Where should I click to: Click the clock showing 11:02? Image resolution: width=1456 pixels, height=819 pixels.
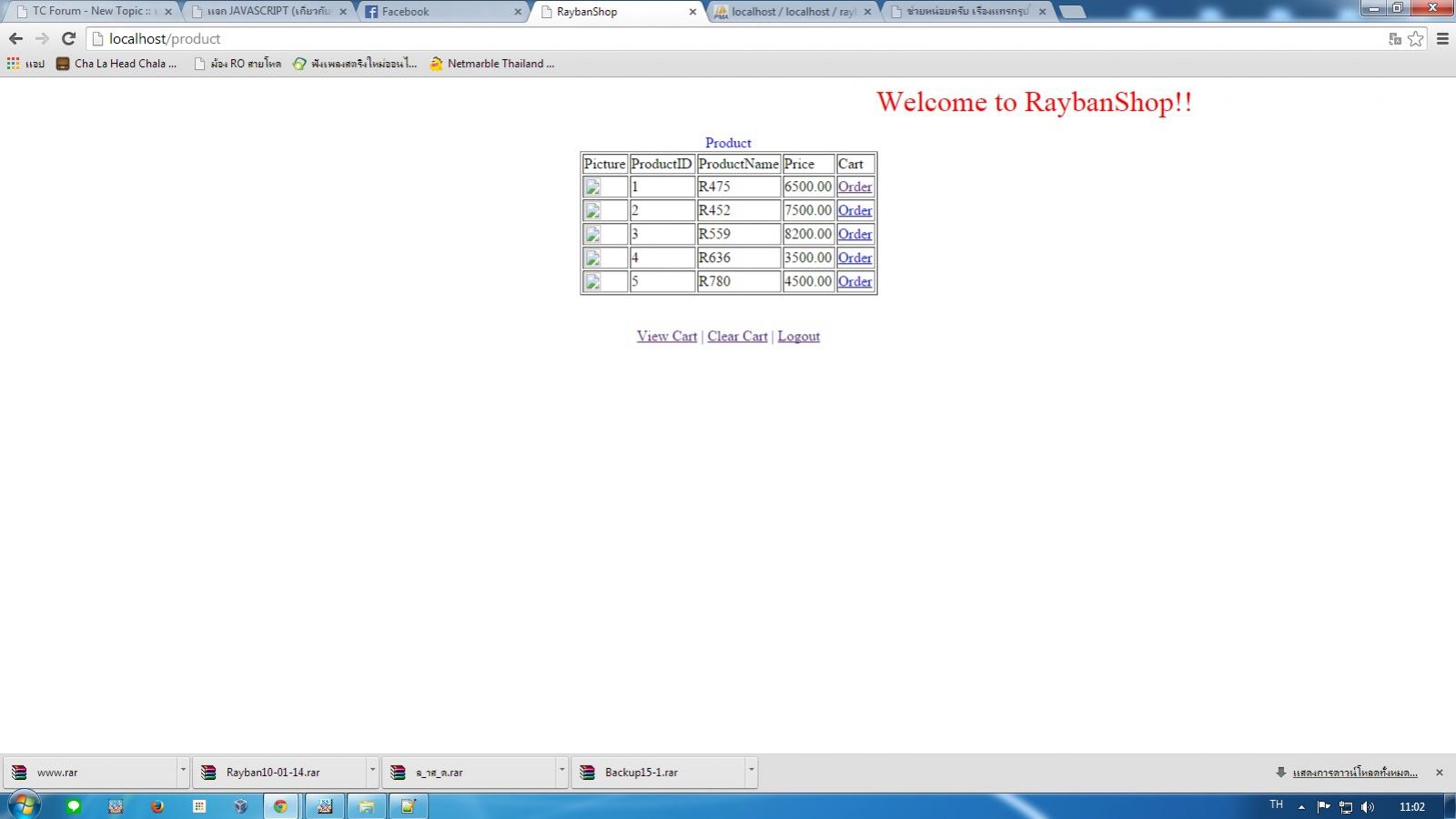[1411, 807]
